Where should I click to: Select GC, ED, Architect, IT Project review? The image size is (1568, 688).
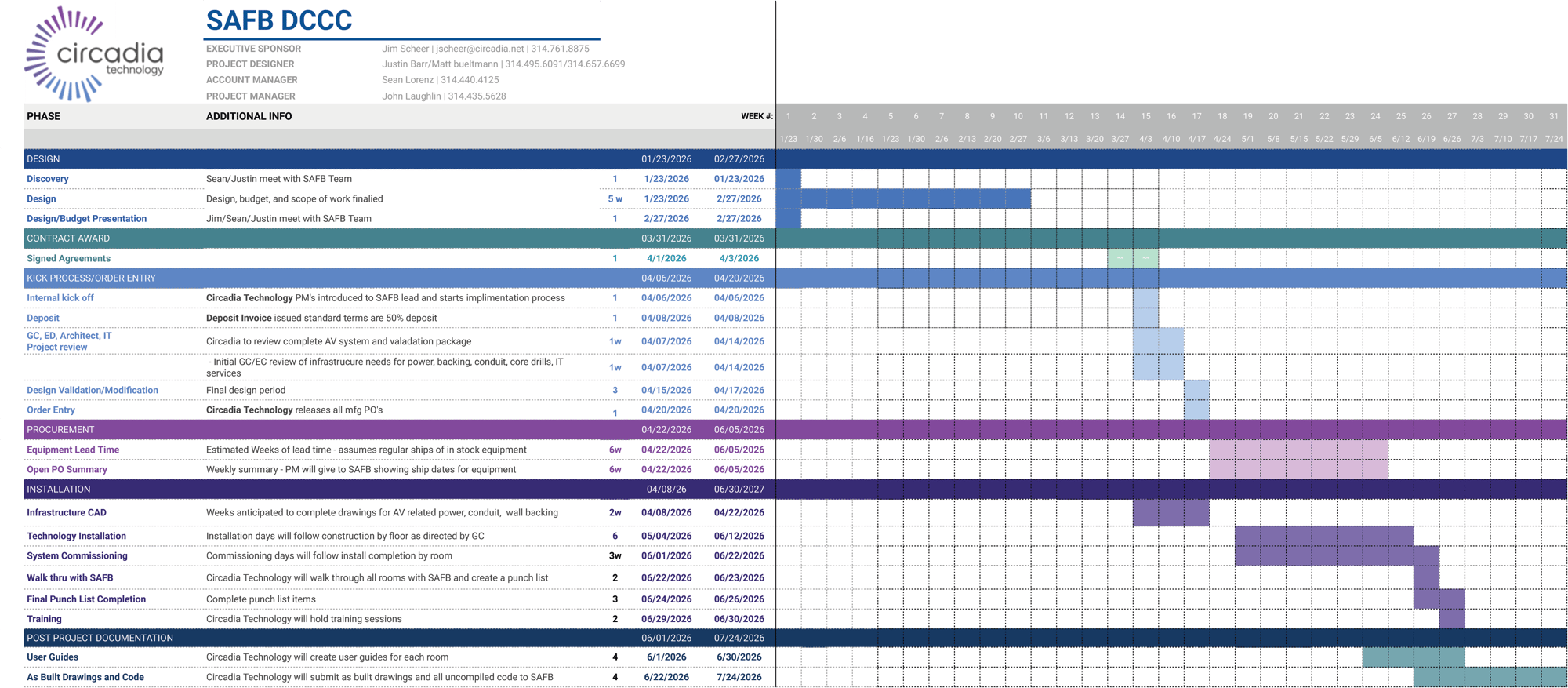(x=69, y=341)
